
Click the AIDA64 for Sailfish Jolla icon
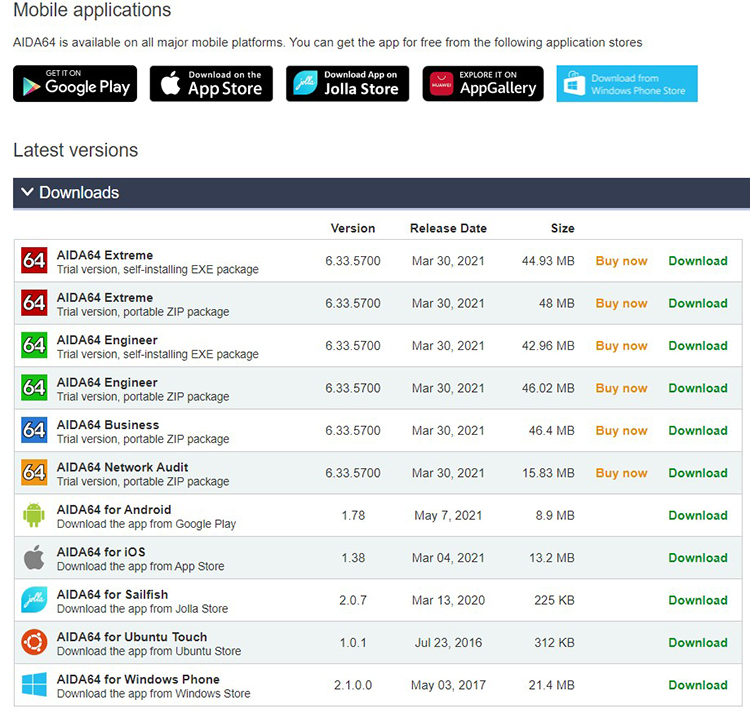[34, 600]
